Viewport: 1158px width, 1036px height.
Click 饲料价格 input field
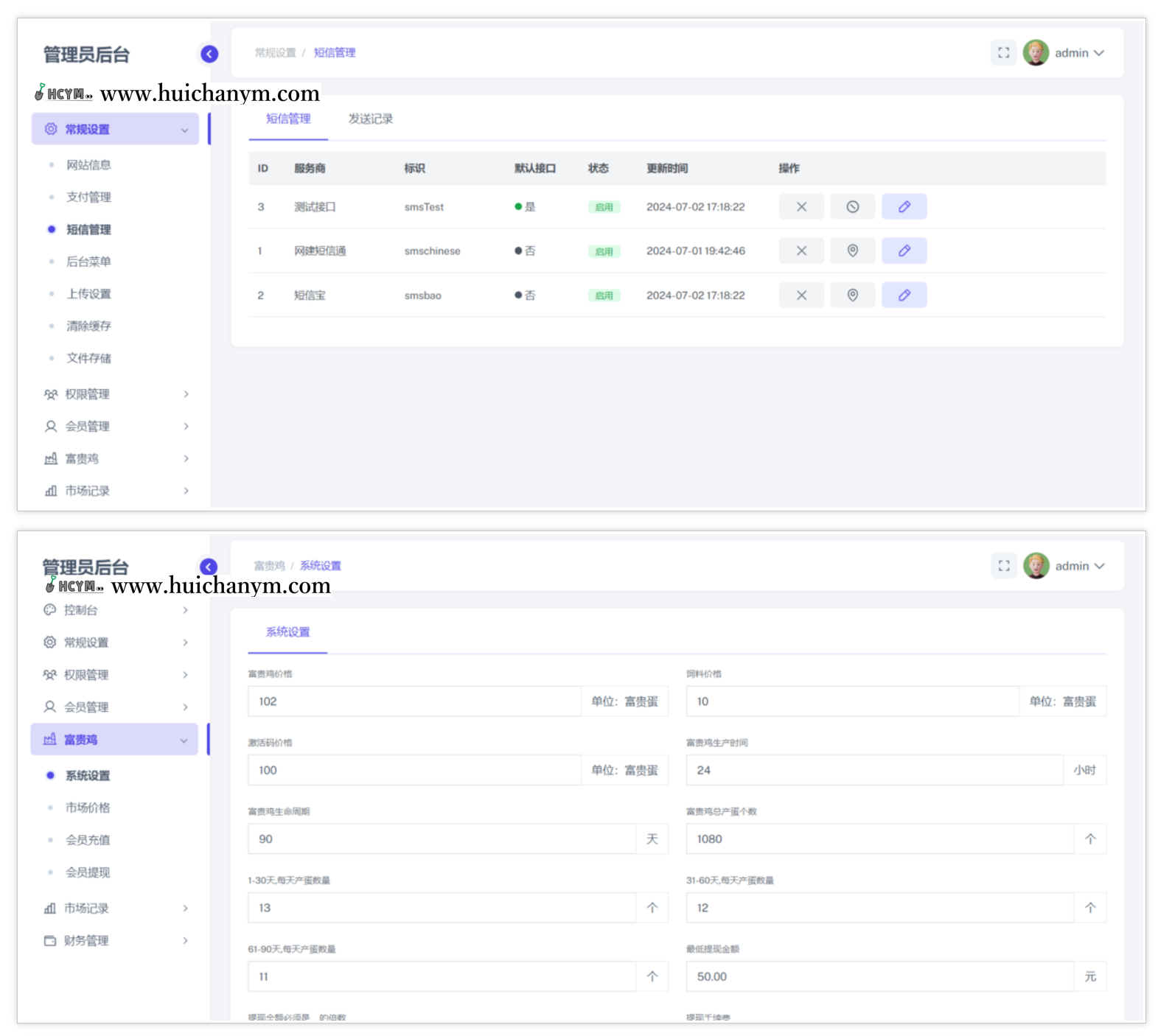[853, 701]
